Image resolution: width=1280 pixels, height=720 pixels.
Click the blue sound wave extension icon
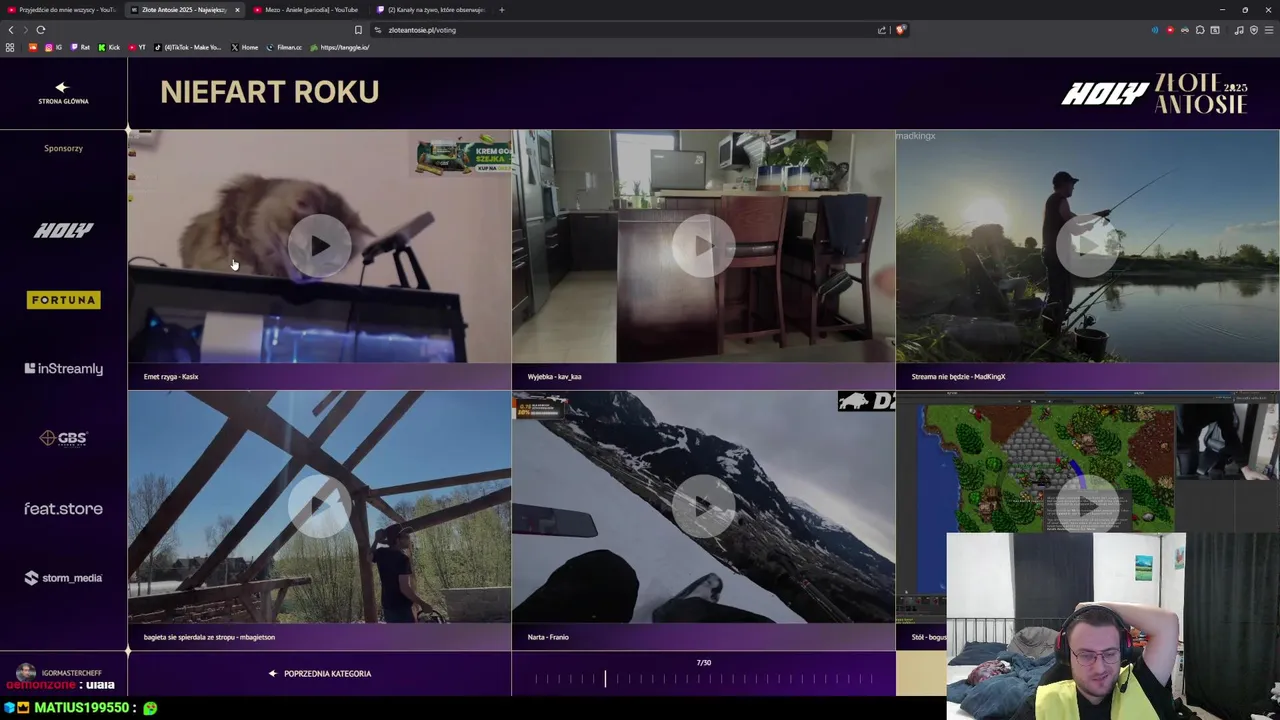(x=1155, y=30)
